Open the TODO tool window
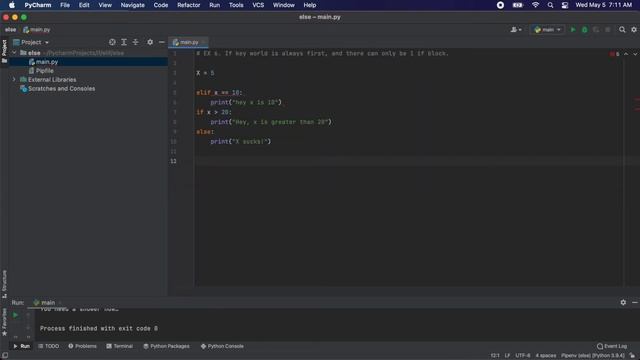The image size is (640, 360). point(49,346)
